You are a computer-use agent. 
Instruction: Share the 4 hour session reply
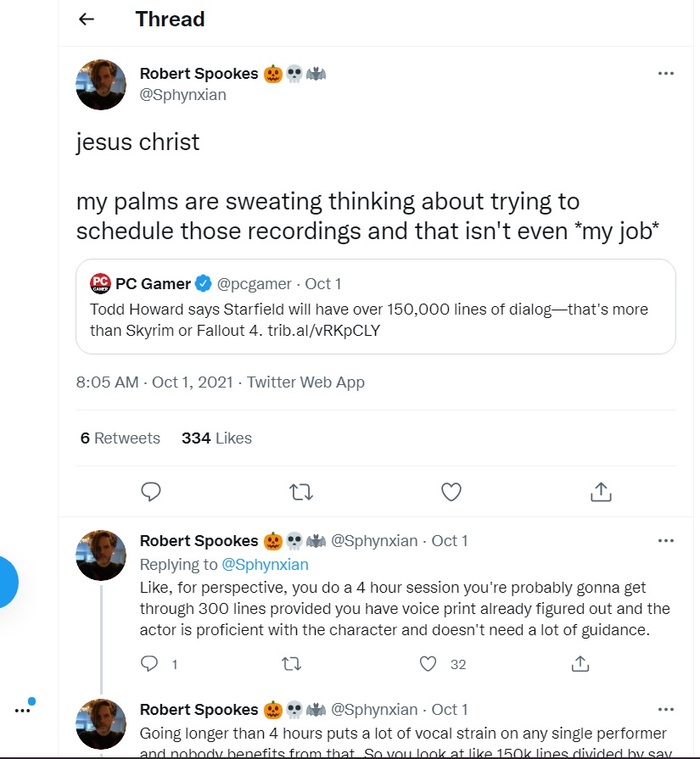coord(579,663)
